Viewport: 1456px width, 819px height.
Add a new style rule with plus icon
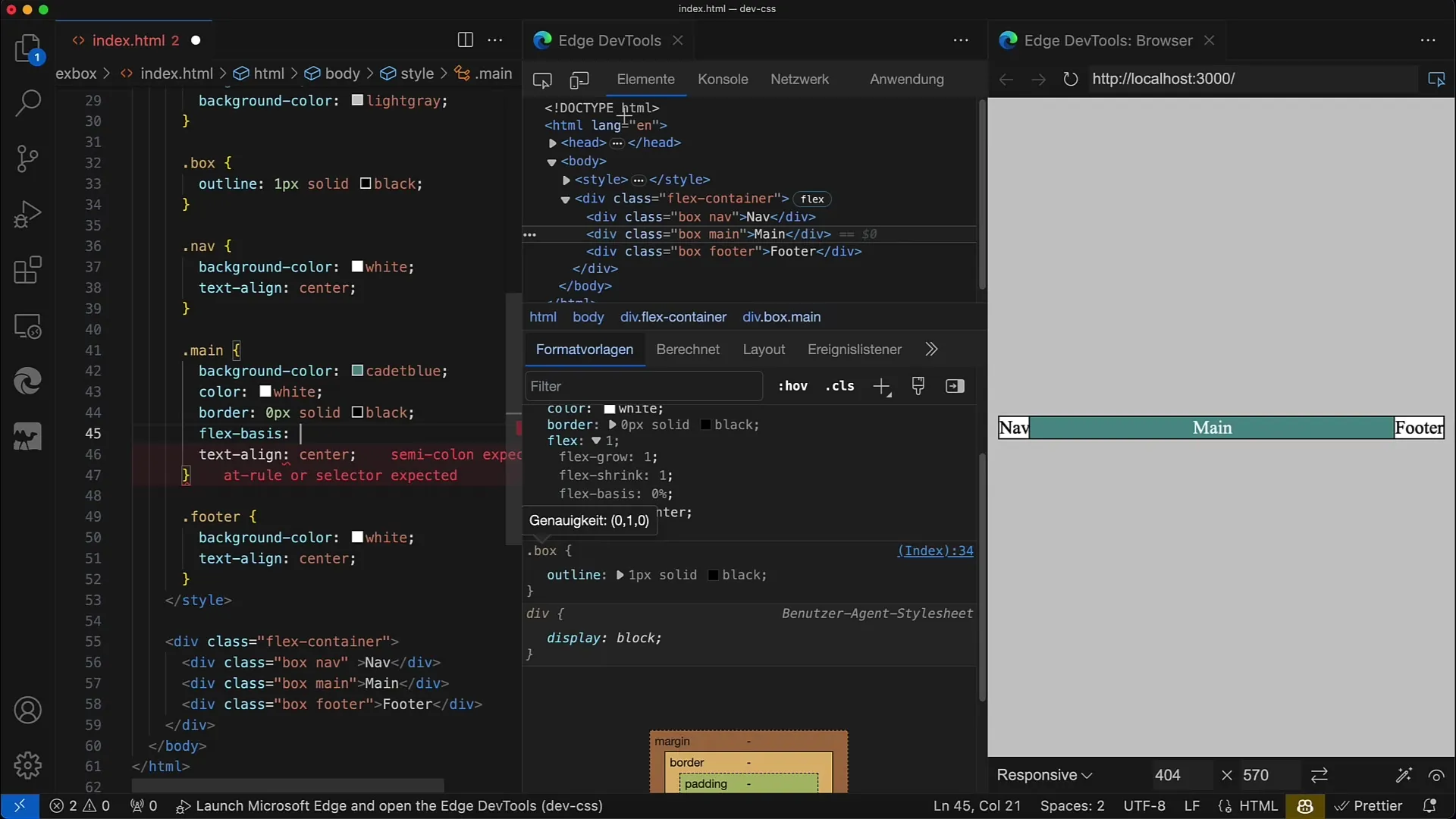click(x=881, y=387)
